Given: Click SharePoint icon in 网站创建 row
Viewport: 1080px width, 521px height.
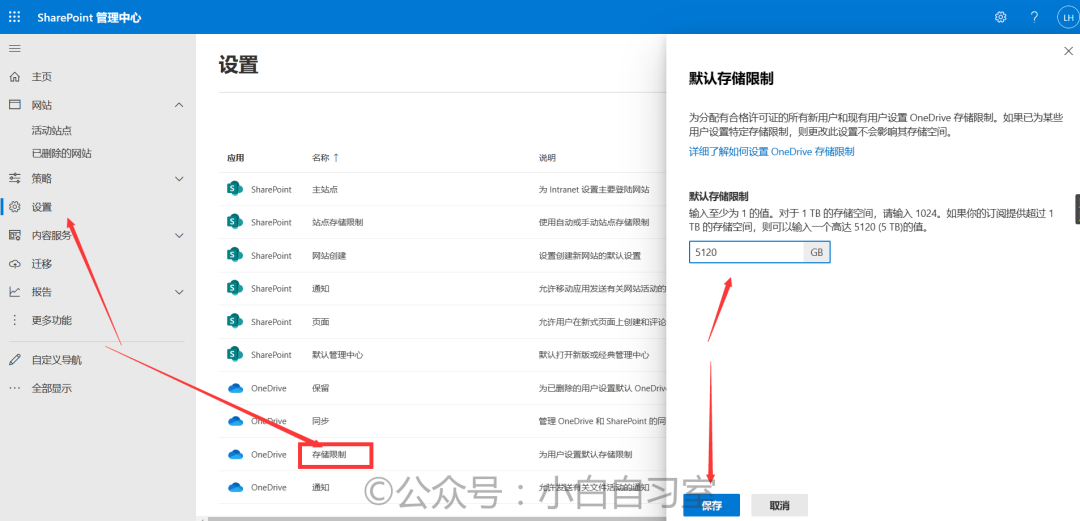Looking at the screenshot, I should 235,255.
